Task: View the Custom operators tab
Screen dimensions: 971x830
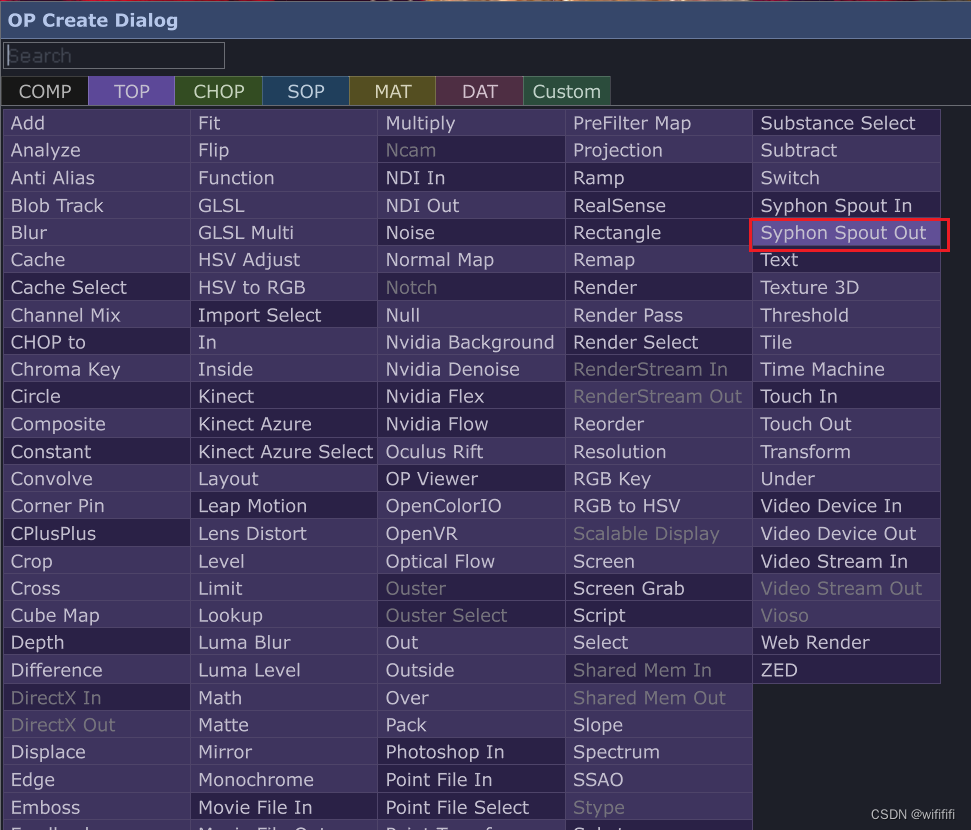Action: coord(566,90)
